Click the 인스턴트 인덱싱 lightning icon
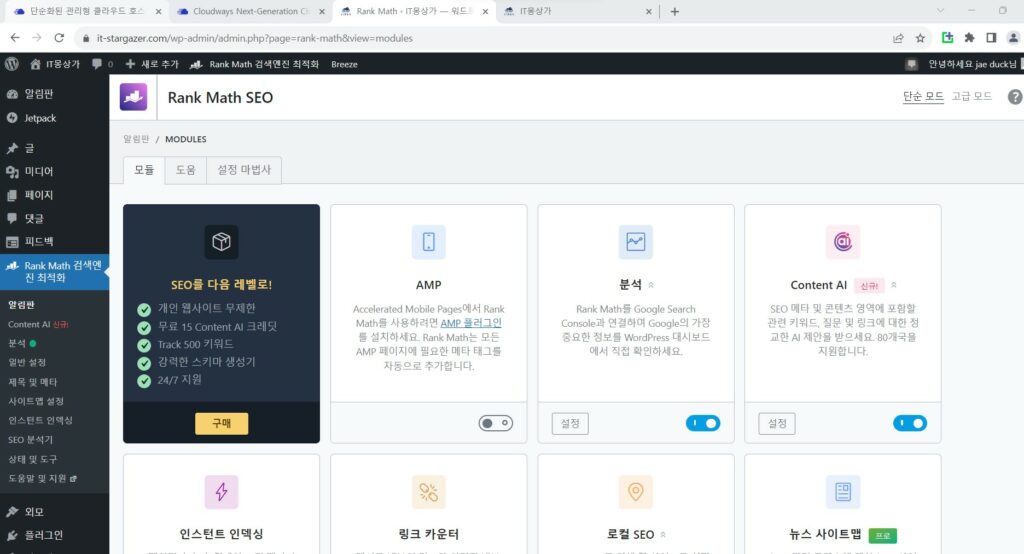The height and width of the screenshot is (554, 1024). click(221, 492)
